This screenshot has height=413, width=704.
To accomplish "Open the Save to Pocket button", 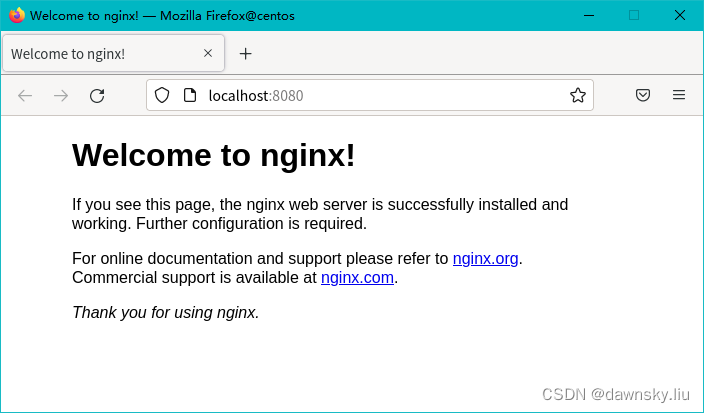I will [x=643, y=95].
